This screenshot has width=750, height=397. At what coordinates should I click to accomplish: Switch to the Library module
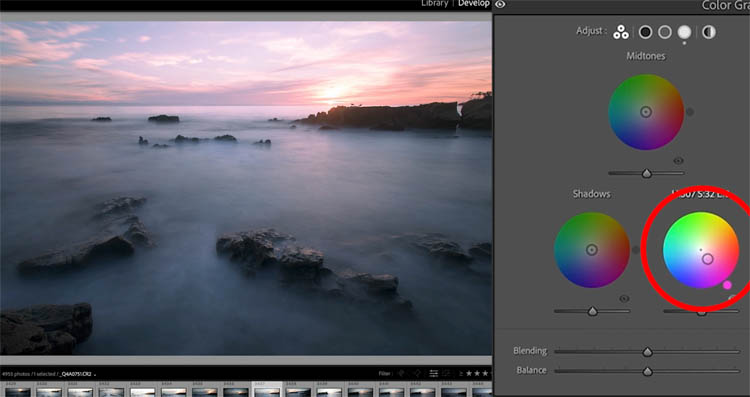pyautogui.click(x=434, y=4)
